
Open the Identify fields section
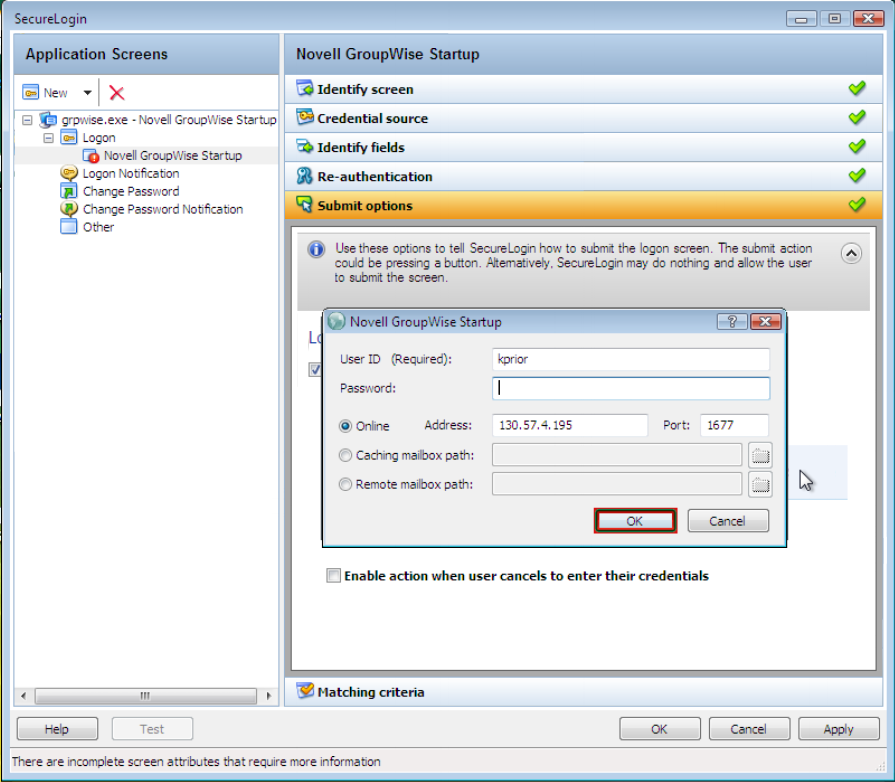coord(583,147)
